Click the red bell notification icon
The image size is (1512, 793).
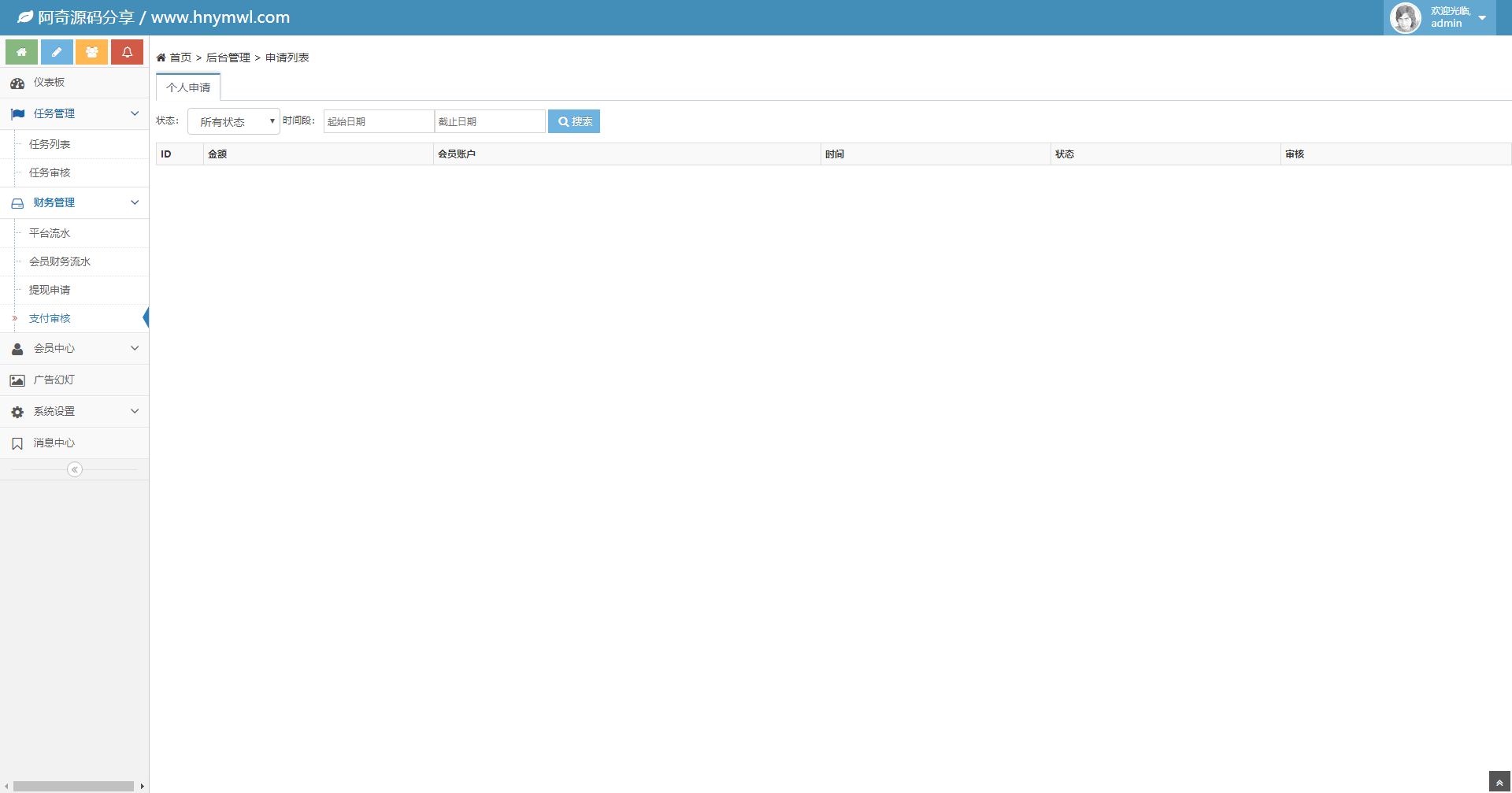(x=127, y=52)
